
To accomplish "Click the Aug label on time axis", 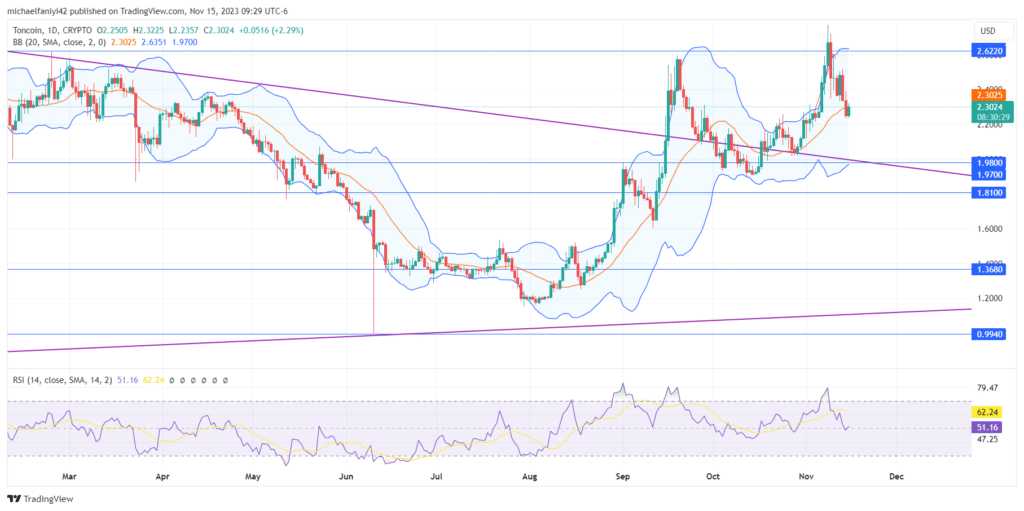I will tap(530, 476).
